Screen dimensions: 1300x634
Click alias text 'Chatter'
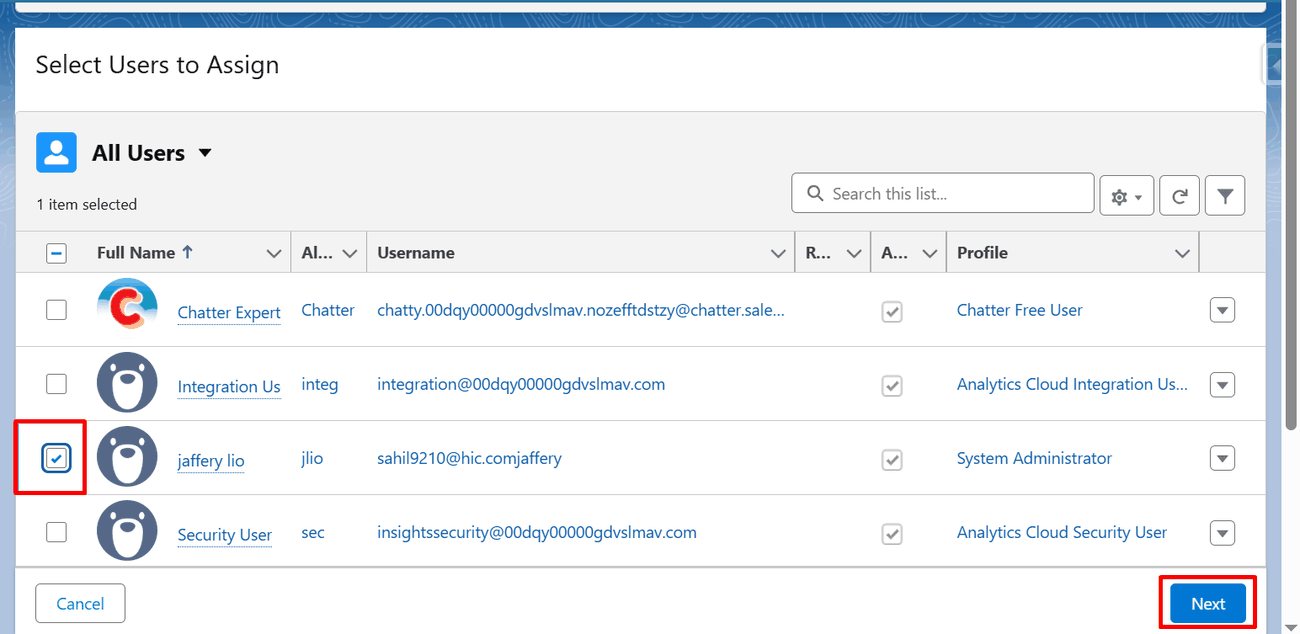(328, 310)
